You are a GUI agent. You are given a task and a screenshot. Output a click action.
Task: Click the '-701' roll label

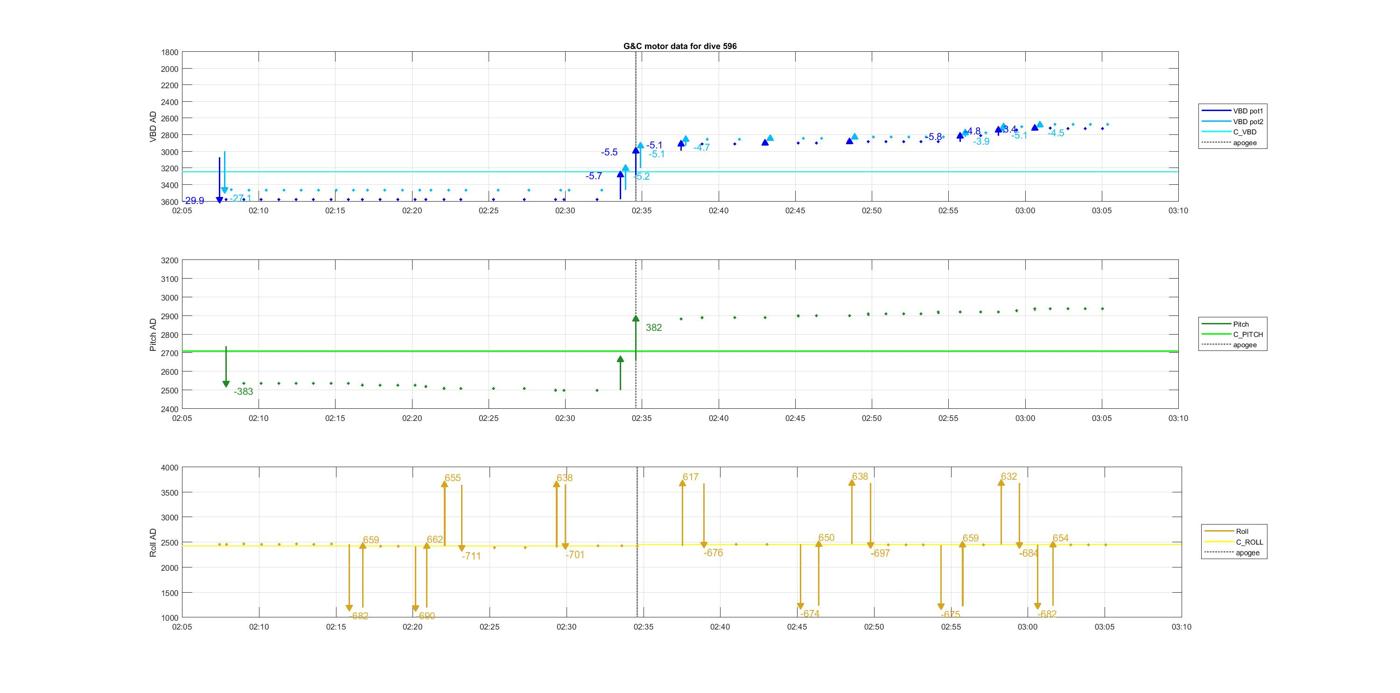[x=575, y=555]
